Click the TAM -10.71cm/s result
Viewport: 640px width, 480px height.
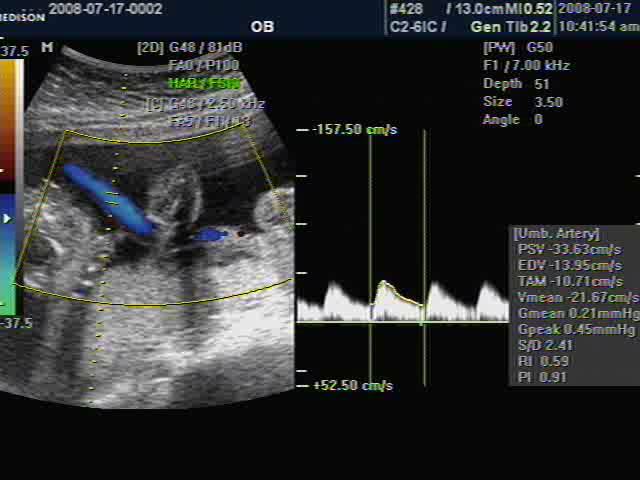570,282
